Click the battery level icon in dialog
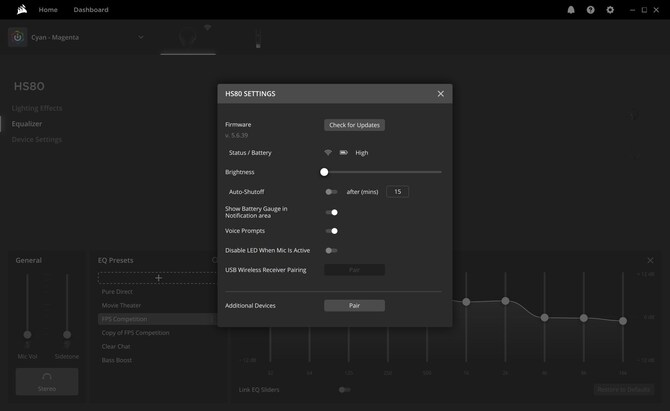670x411 pixels. tap(344, 153)
